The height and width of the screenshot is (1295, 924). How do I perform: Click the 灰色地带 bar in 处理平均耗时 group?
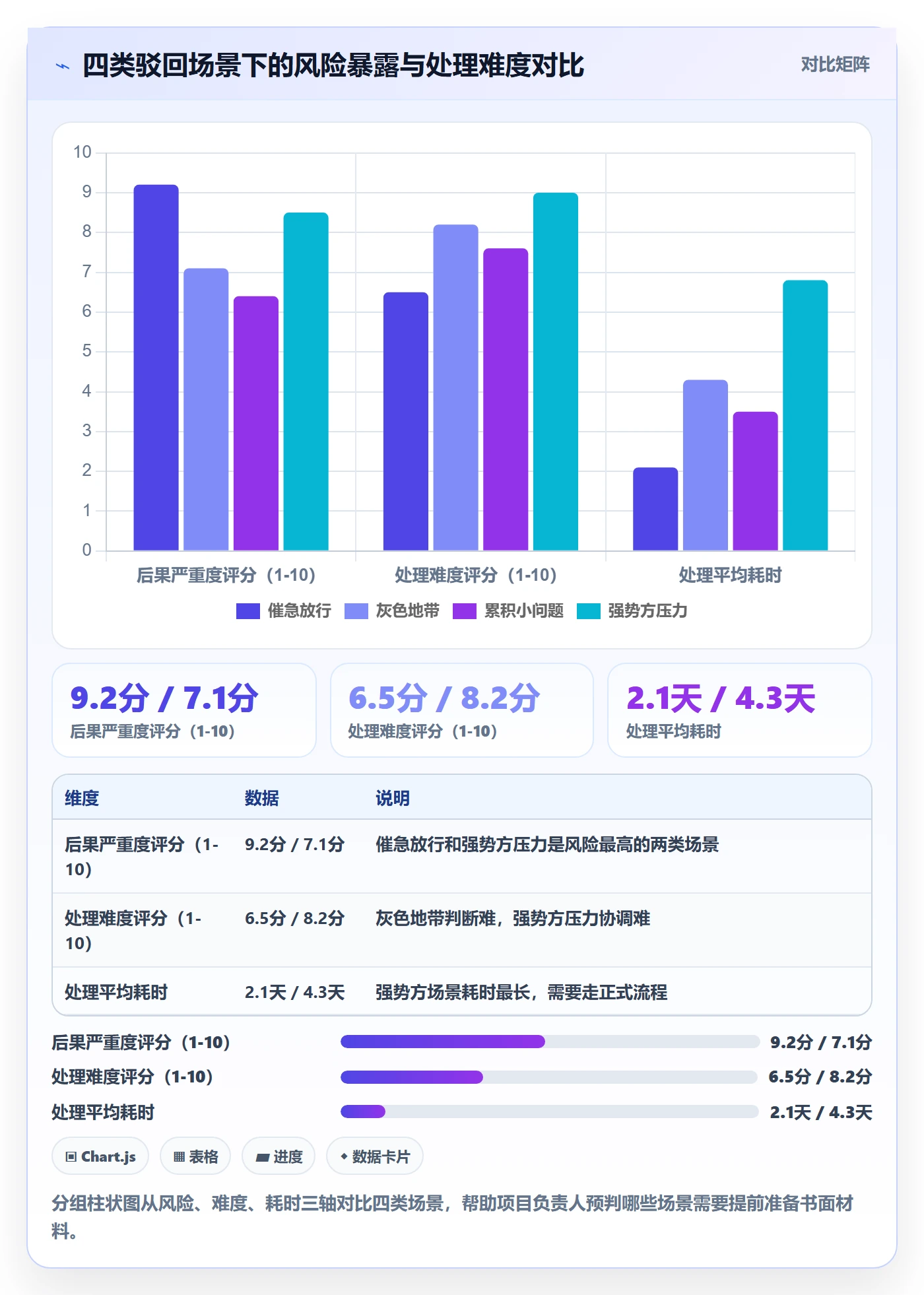point(706,465)
